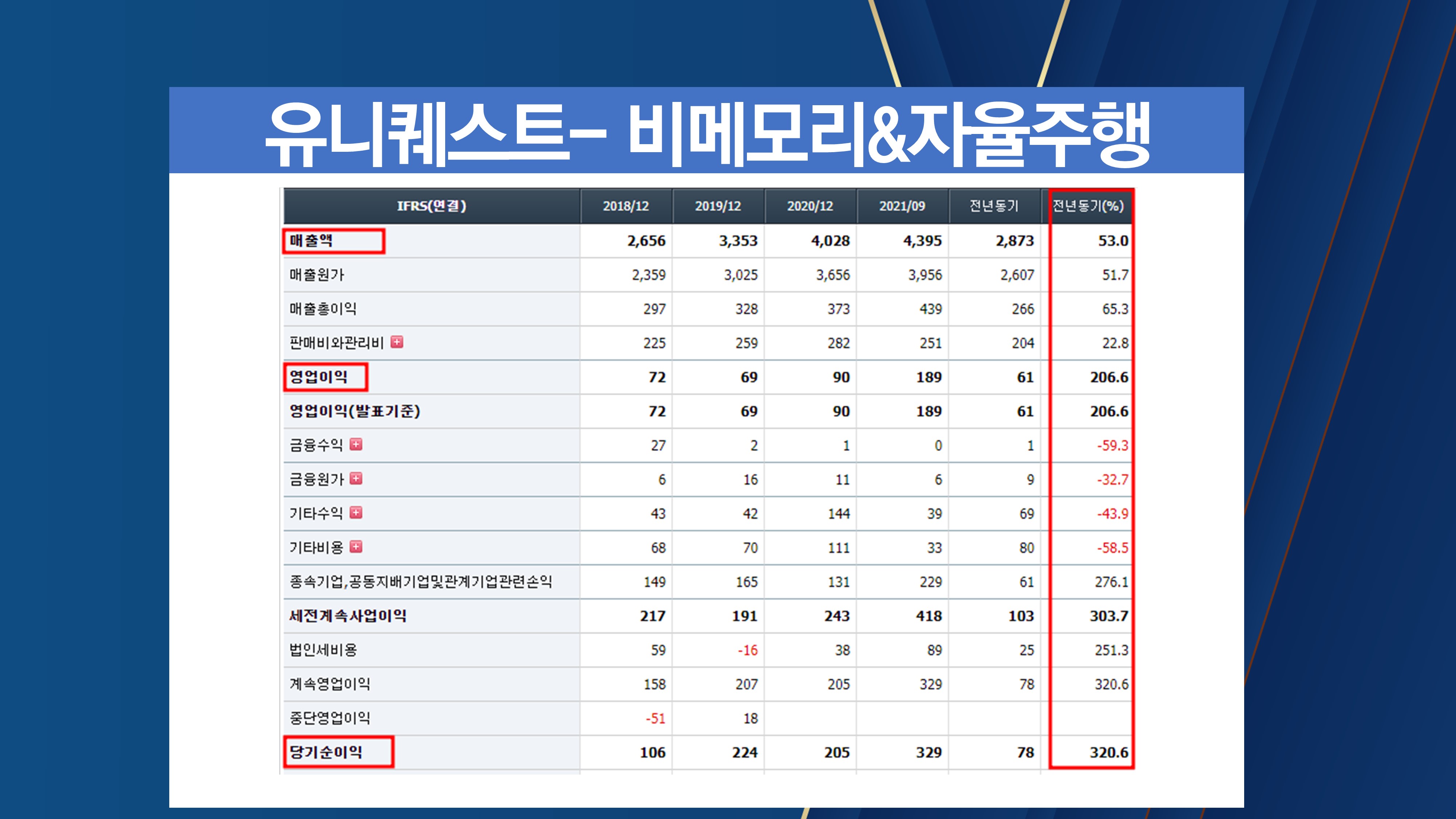Click the 당기순이익 growth value 320.6

(x=1108, y=752)
